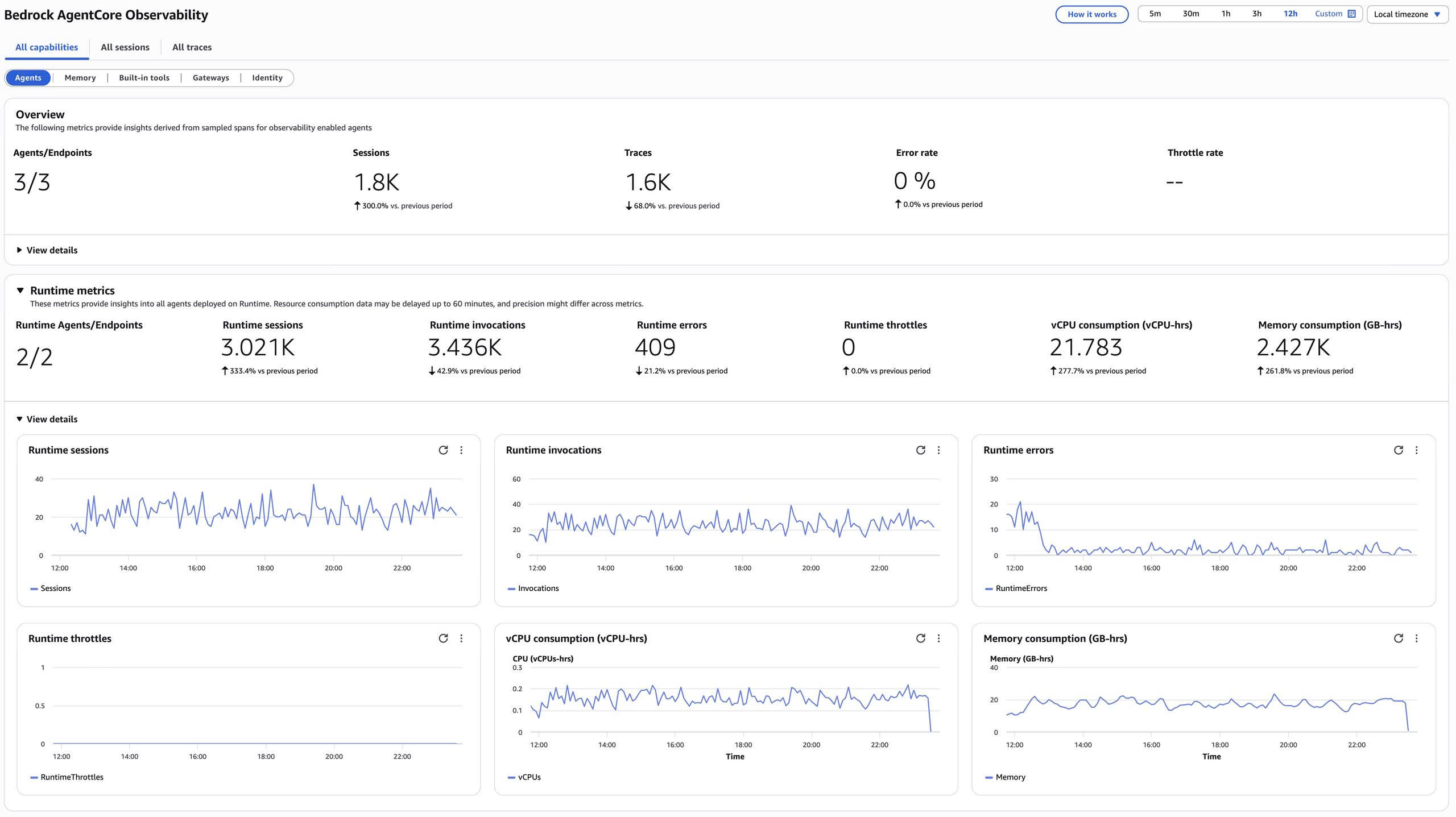The height and width of the screenshot is (817, 1456).
Task: Open Runtime throttles chart options menu
Action: coord(461,638)
